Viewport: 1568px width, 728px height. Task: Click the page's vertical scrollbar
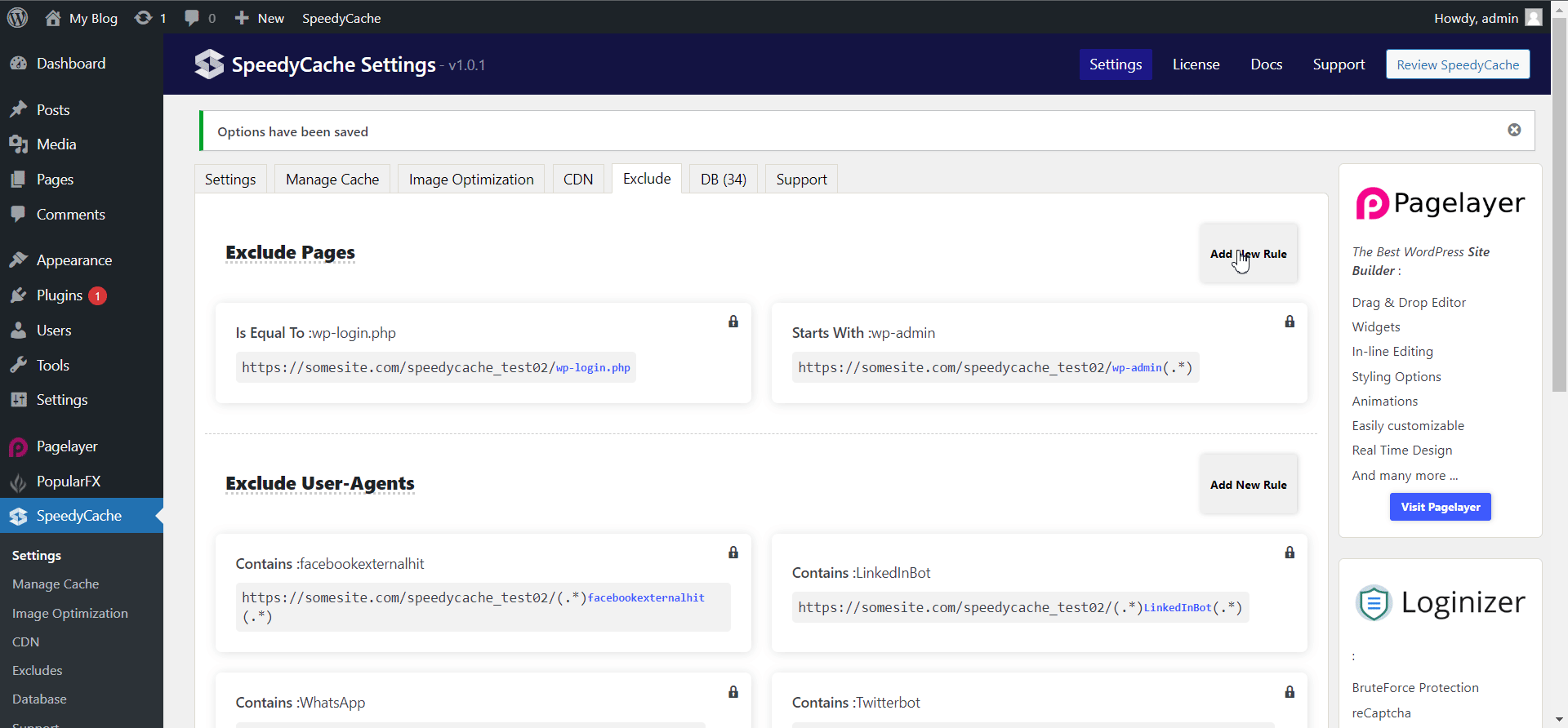(1559, 204)
